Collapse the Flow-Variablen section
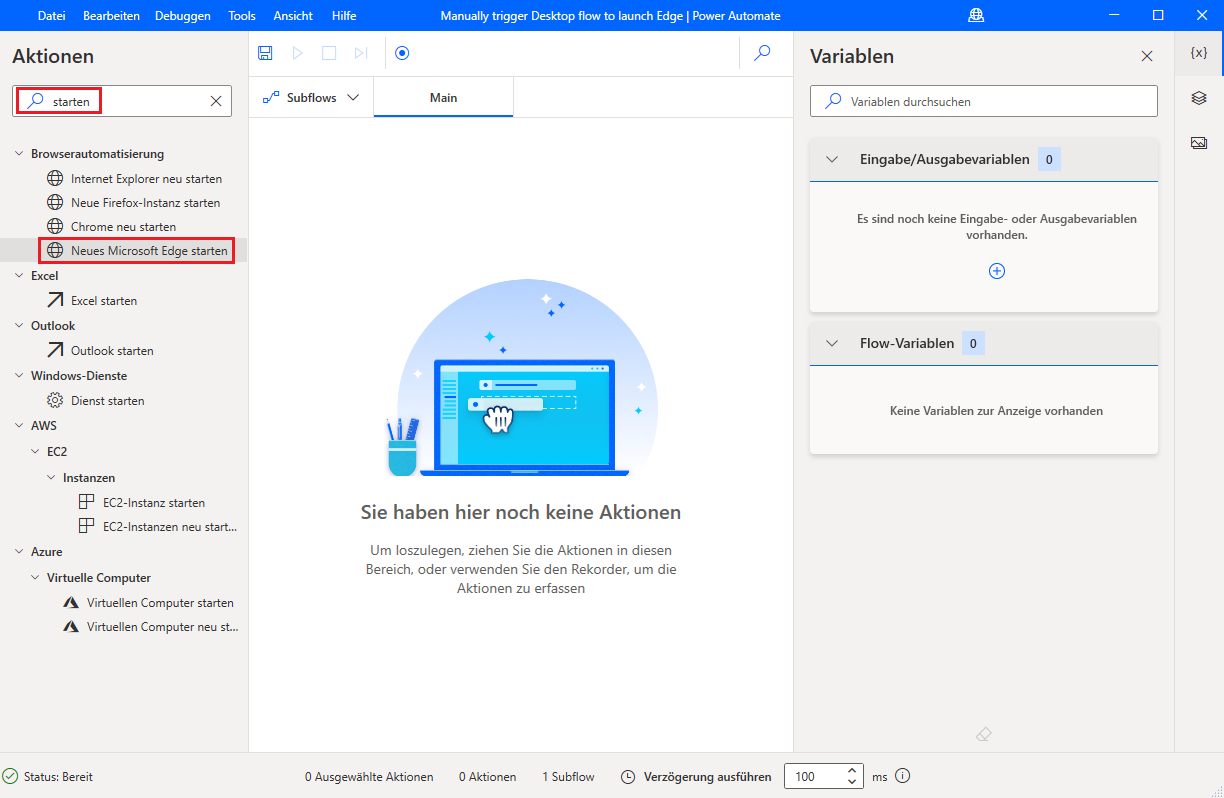Viewport: 1224px width, 798px height. click(832, 343)
